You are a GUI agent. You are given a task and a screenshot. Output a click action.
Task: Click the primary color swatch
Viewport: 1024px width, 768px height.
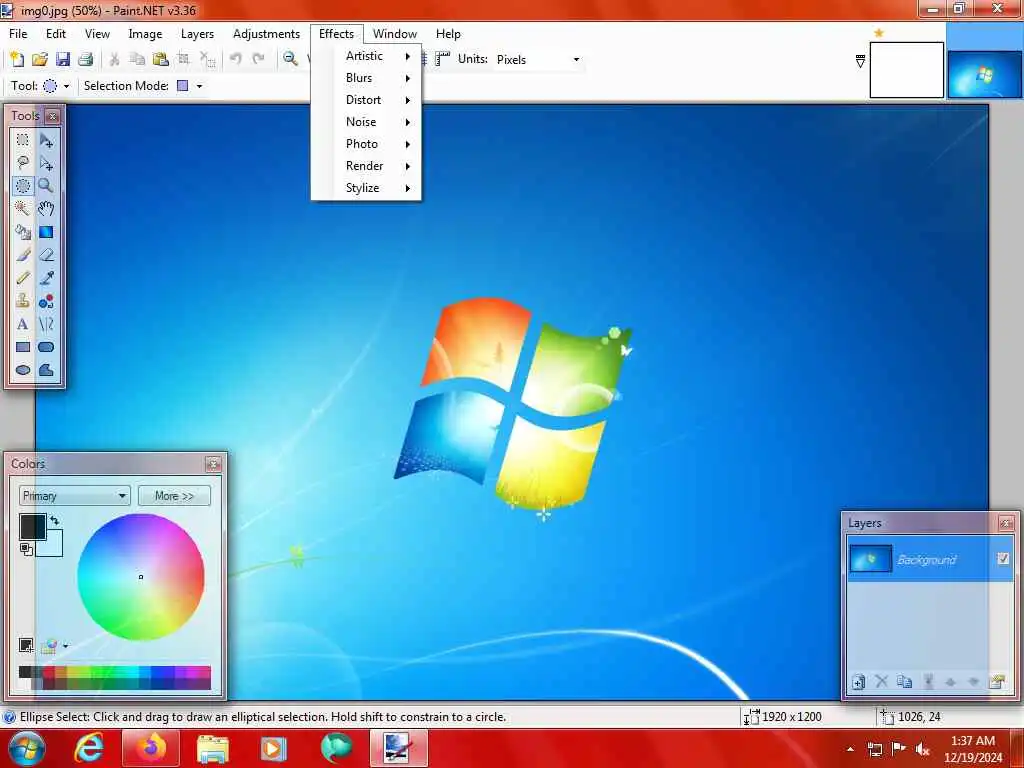pos(32,526)
